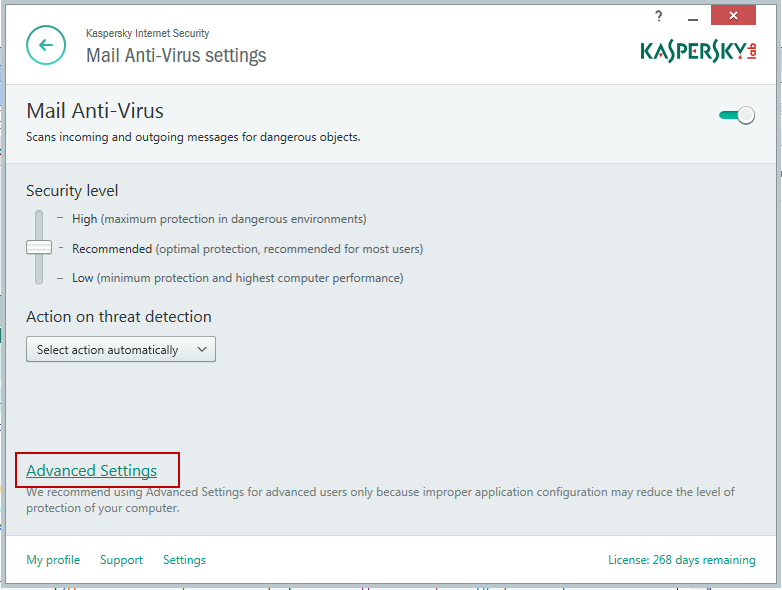Open help with the question mark icon
This screenshot has height=590, width=782.
coord(659,16)
